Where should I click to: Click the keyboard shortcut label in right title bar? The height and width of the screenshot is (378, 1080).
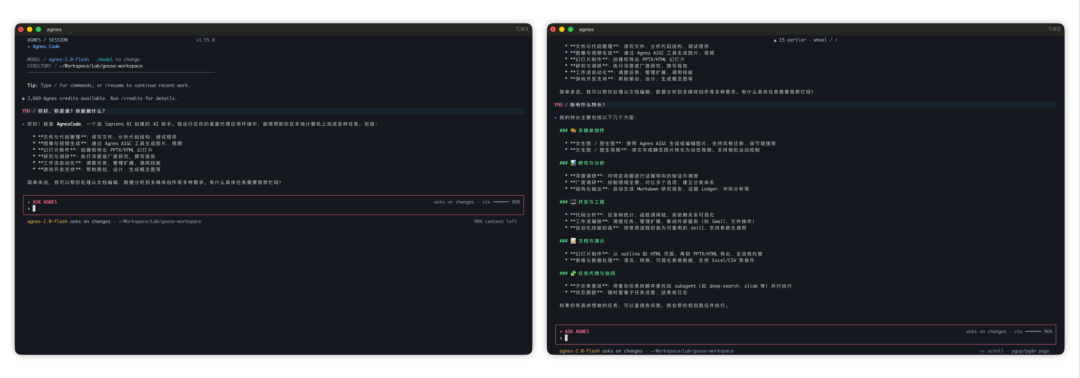[1054, 30]
